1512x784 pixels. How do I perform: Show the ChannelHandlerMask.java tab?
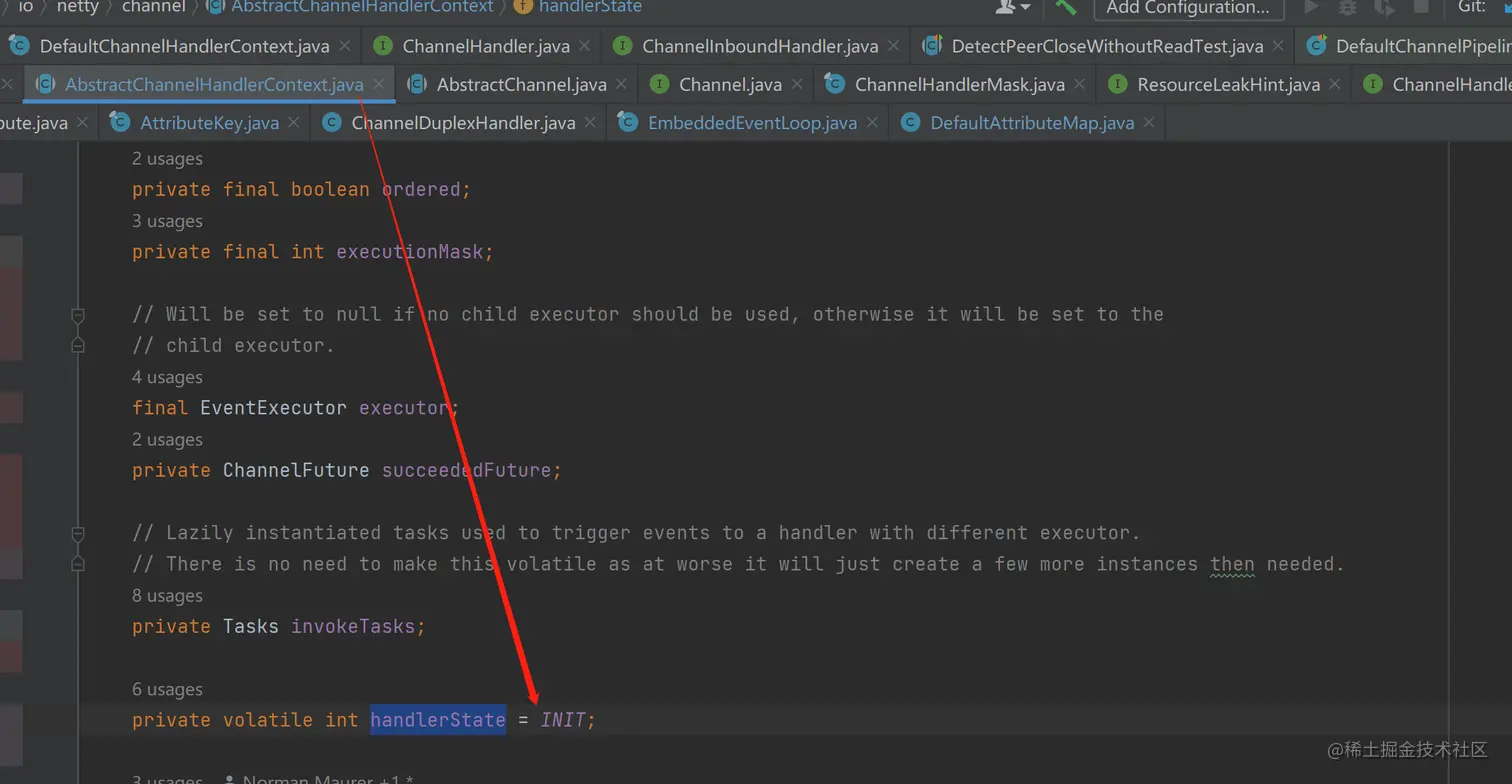coord(959,85)
